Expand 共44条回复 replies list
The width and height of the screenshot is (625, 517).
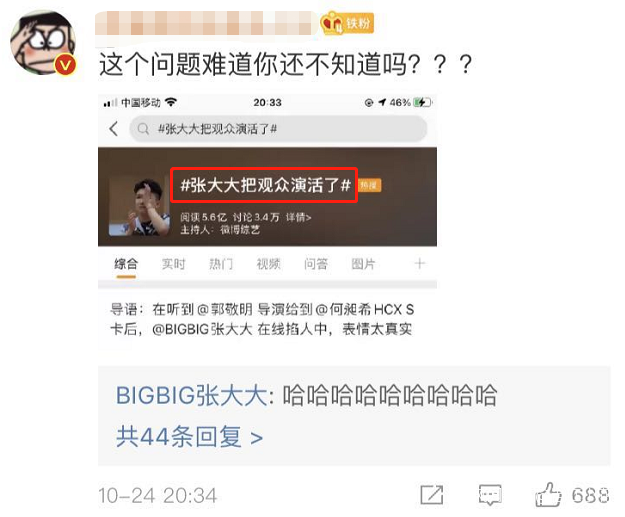point(189,437)
